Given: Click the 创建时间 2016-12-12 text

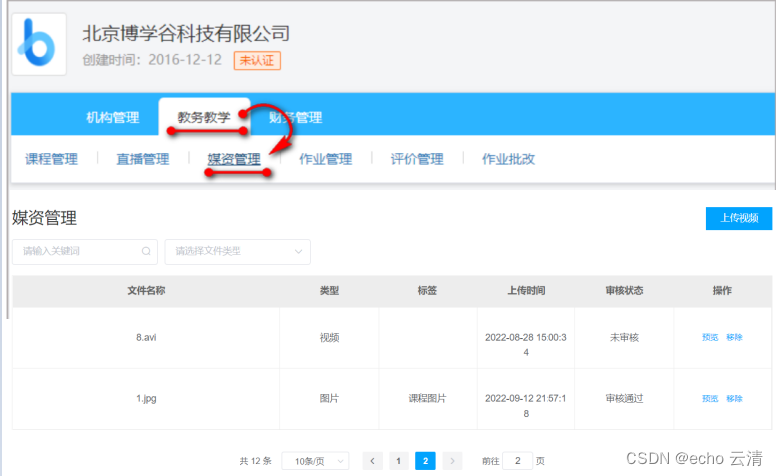Looking at the screenshot, I should coord(152,60).
